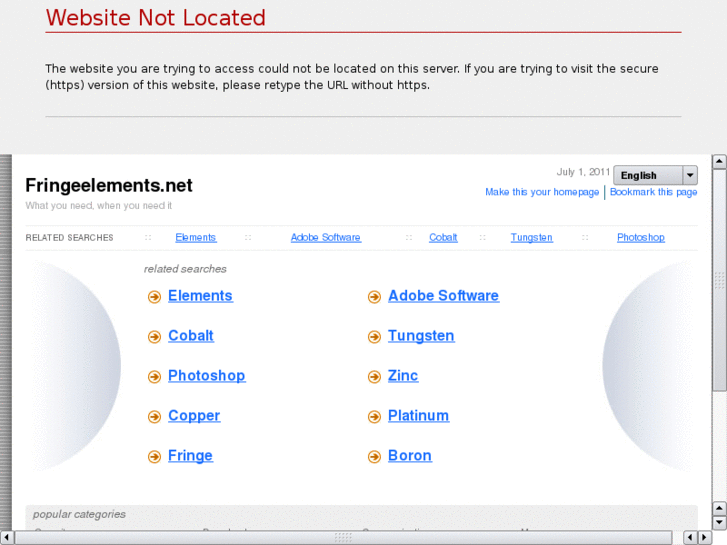Click the orange arrow icon beside Zinc
The height and width of the screenshot is (545, 727).
[x=374, y=377]
